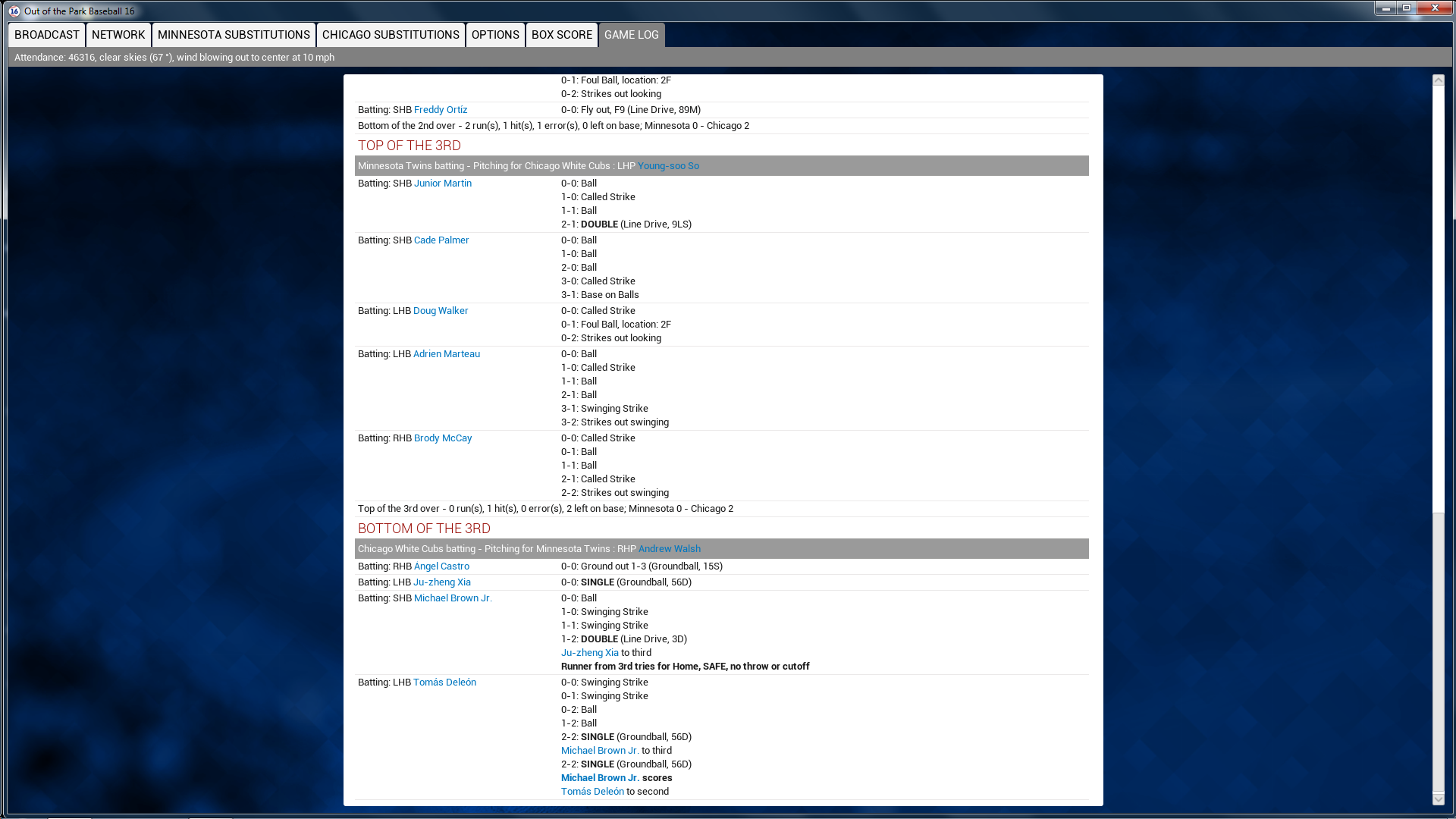This screenshot has height=819, width=1456.
Task: Click the scrollbar up arrow
Action: coord(1439,80)
